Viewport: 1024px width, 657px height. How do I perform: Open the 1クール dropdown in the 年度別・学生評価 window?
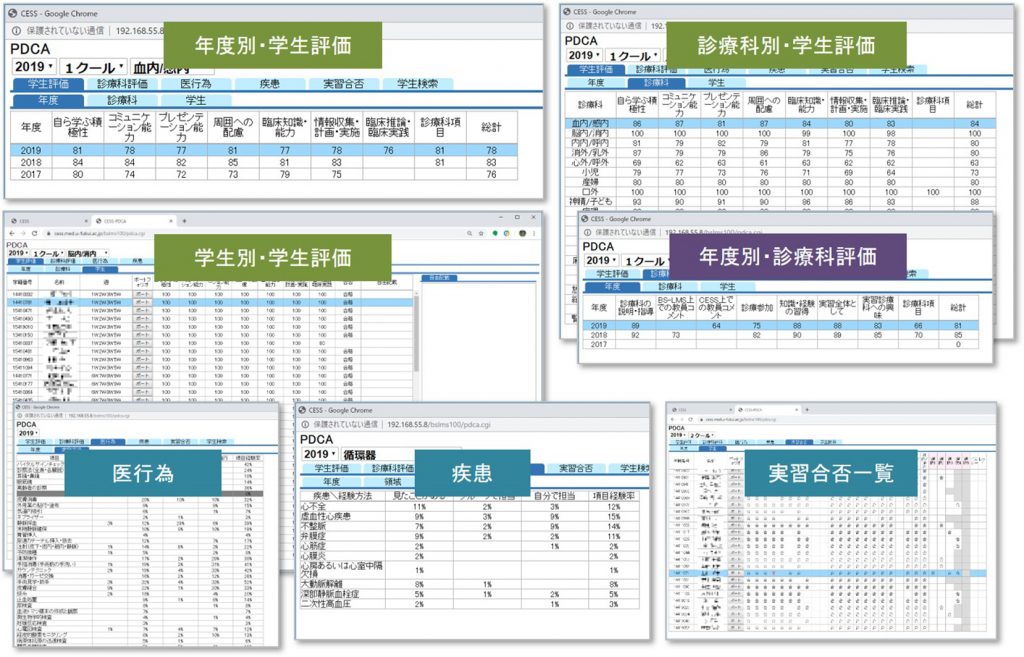[x=93, y=67]
